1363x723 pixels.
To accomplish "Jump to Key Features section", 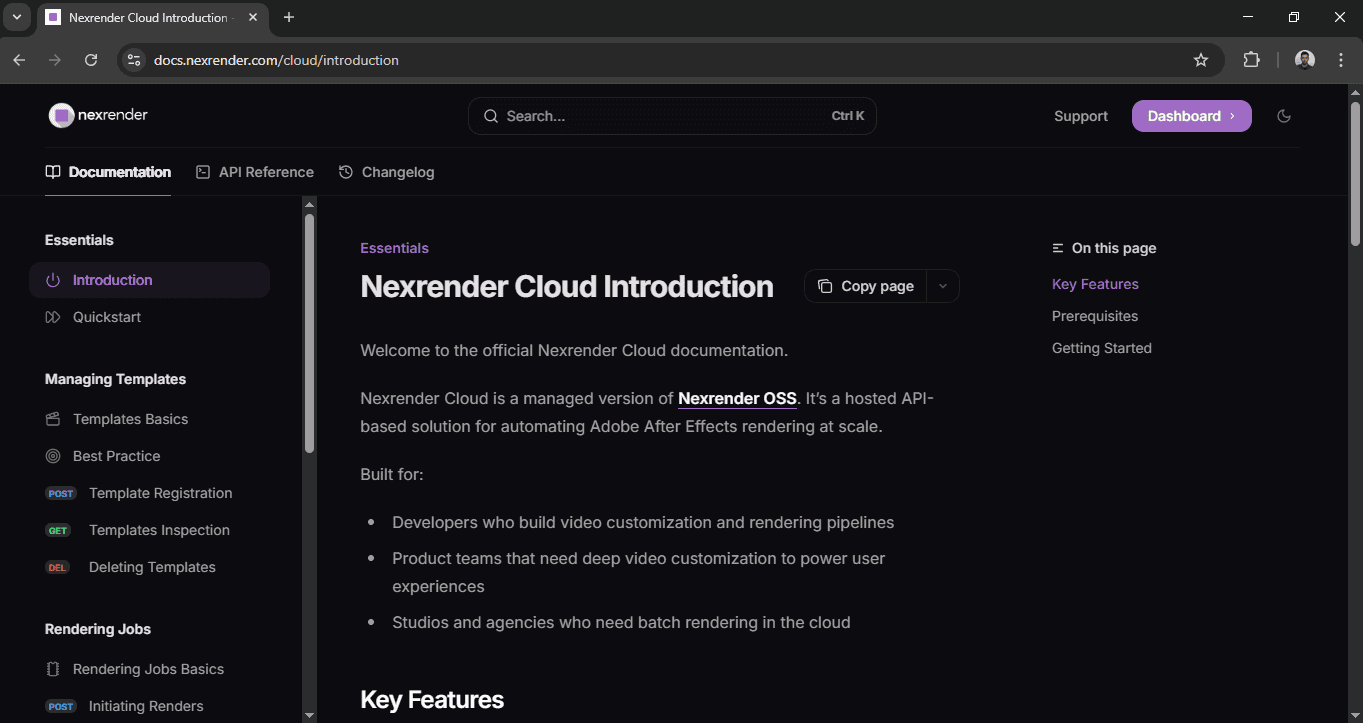I will [1094, 284].
